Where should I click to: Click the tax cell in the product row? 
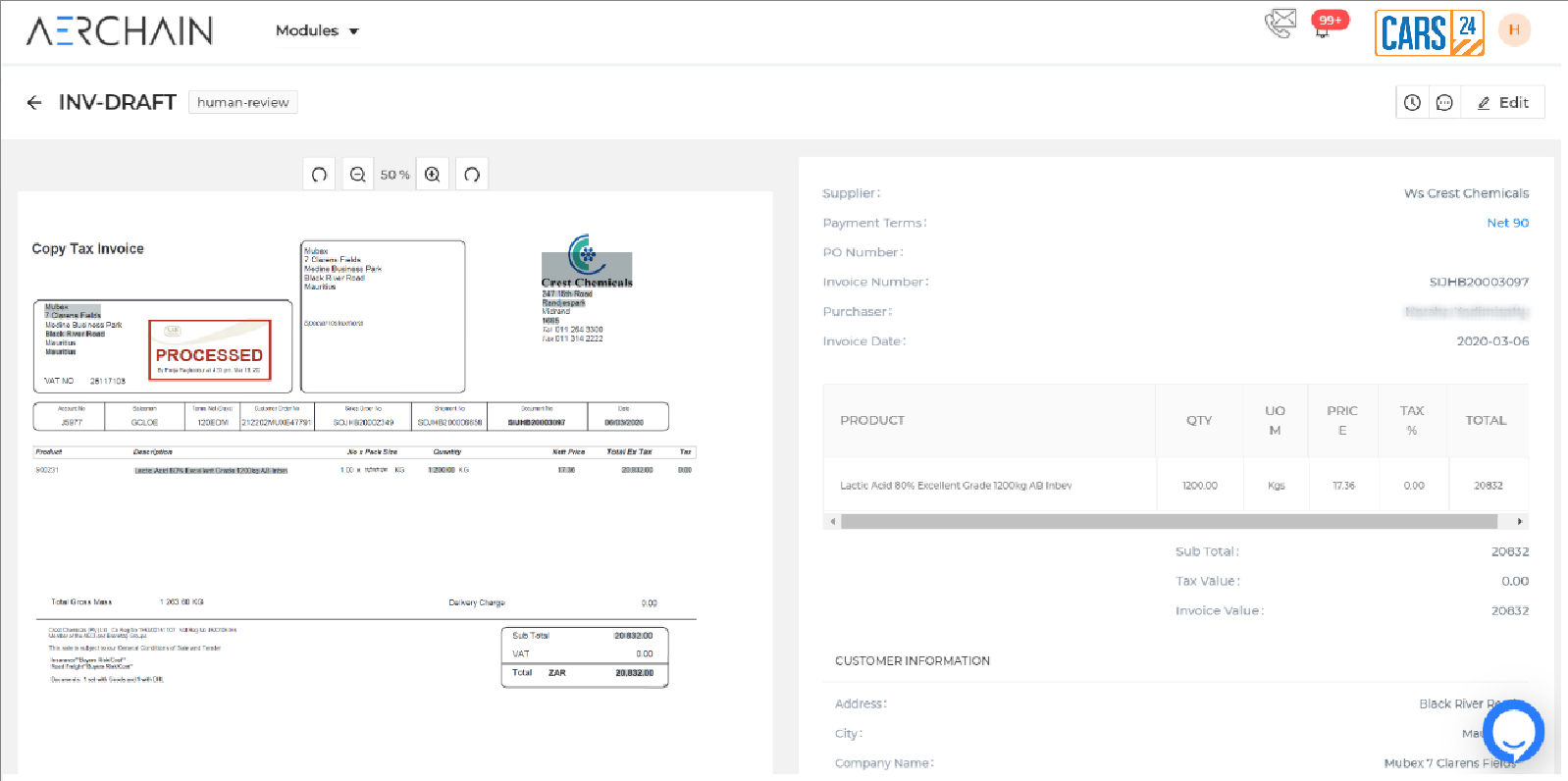1414,486
